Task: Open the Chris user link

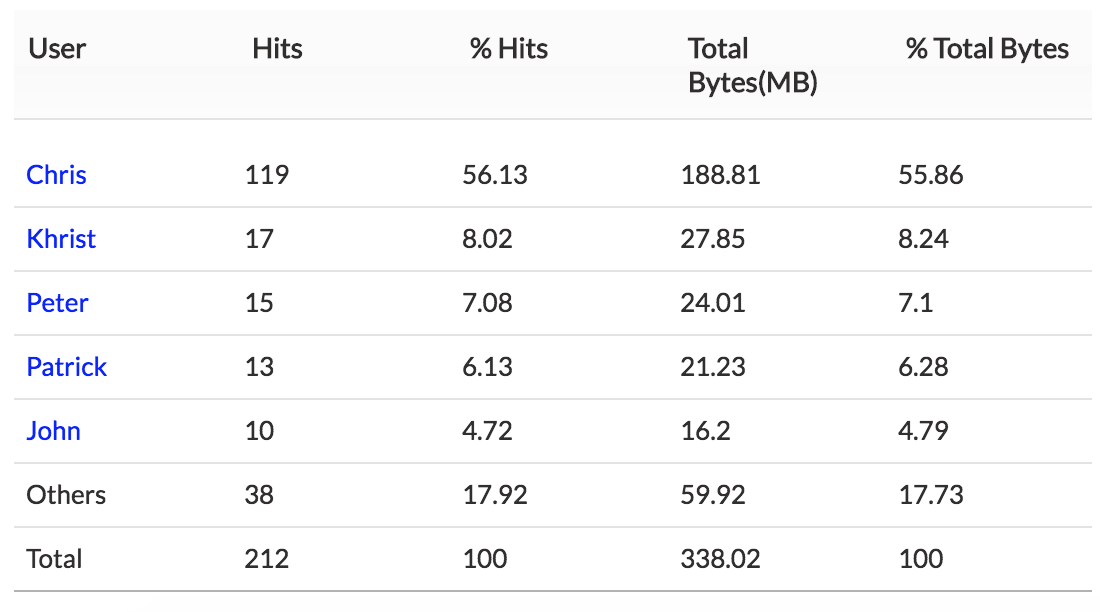Action: point(56,175)
